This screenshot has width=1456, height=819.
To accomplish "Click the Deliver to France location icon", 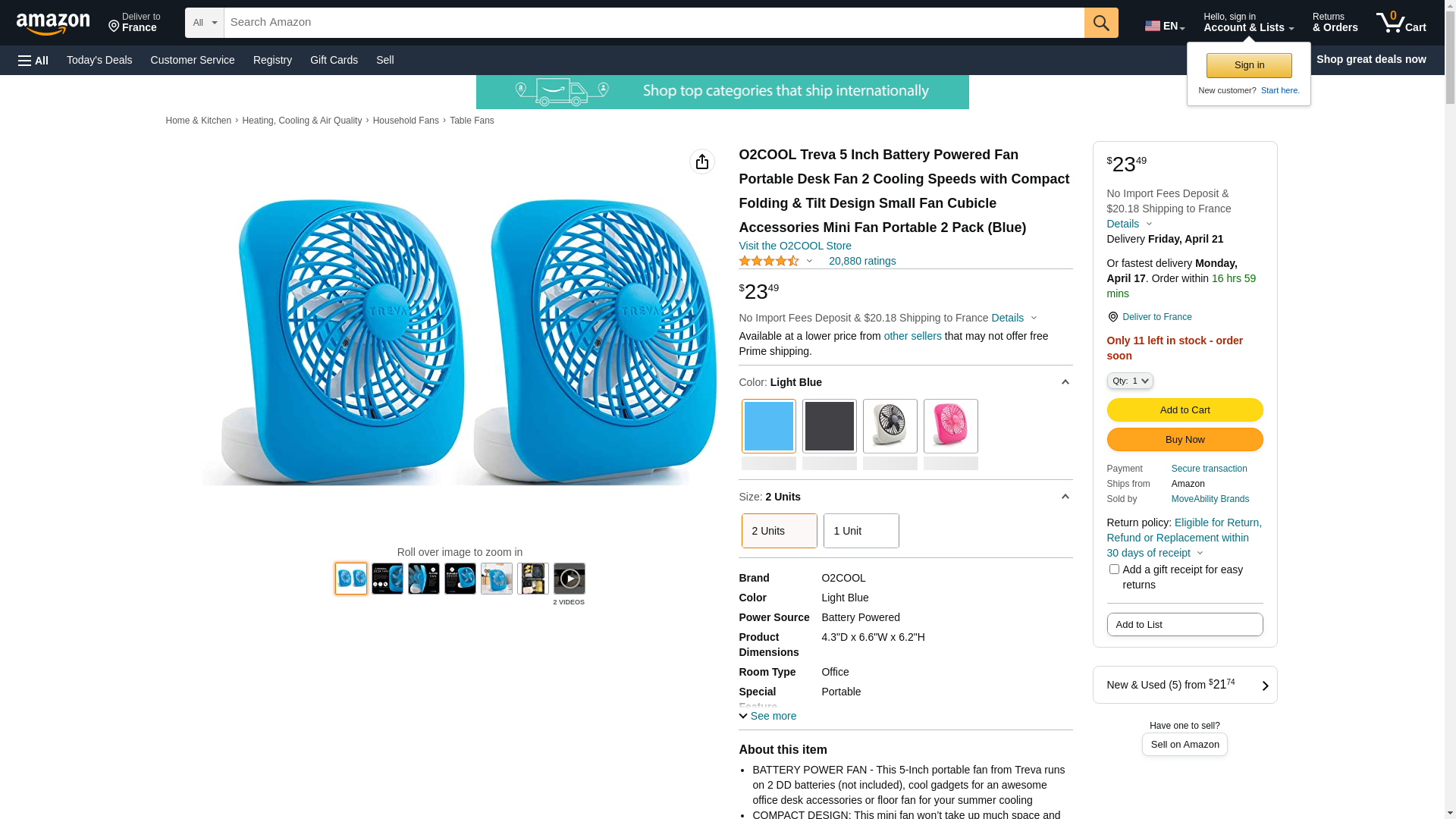I will click(x=1113, y=317).
